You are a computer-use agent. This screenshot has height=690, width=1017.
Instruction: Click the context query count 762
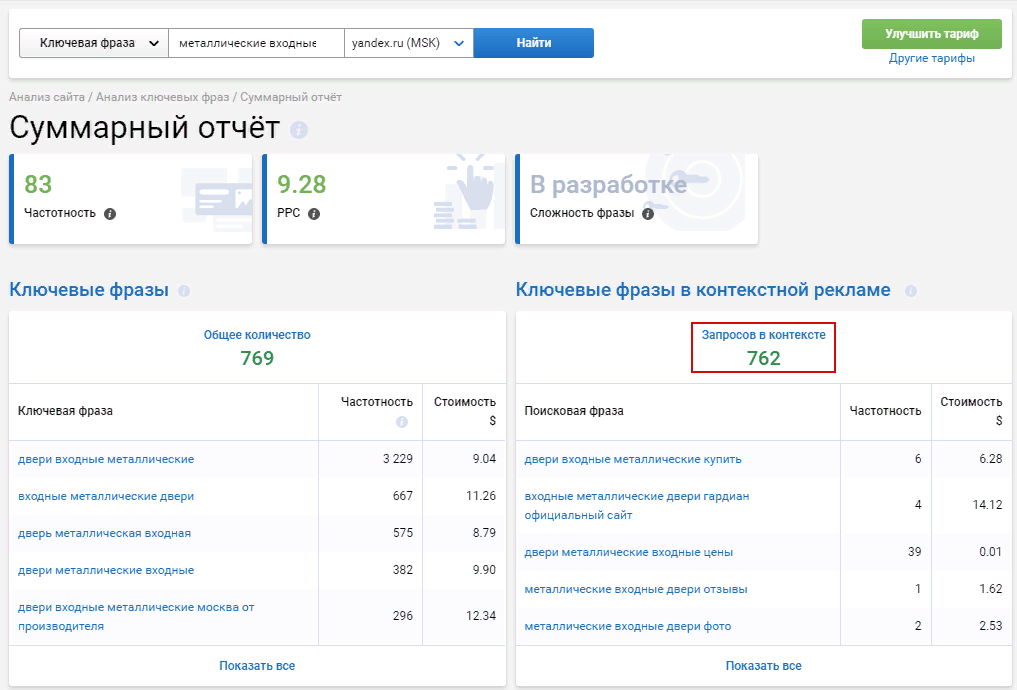763,359
